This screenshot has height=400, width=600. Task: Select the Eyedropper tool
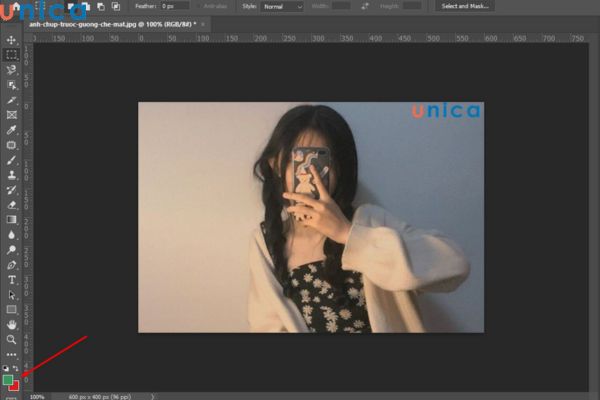click(x=11, y=130)
